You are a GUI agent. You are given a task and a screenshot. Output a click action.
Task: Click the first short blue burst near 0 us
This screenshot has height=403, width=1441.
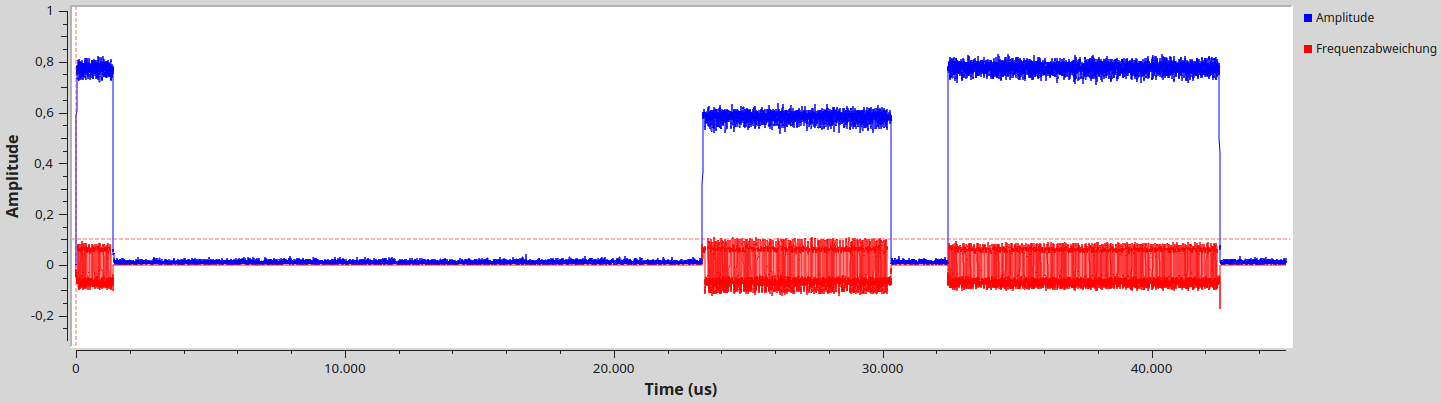click(95, 69)
